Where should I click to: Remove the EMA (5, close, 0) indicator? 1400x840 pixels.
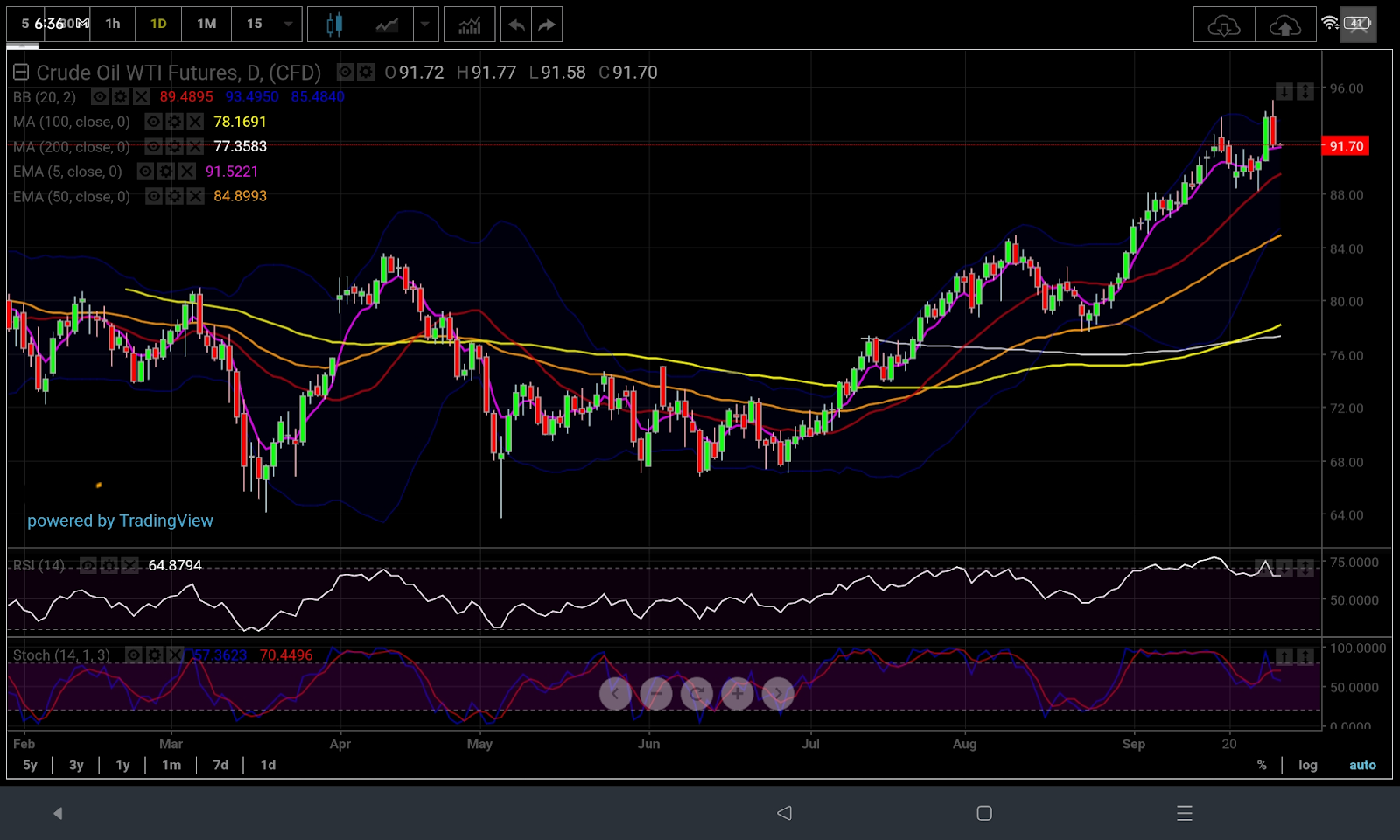click(x=187, y=171)
